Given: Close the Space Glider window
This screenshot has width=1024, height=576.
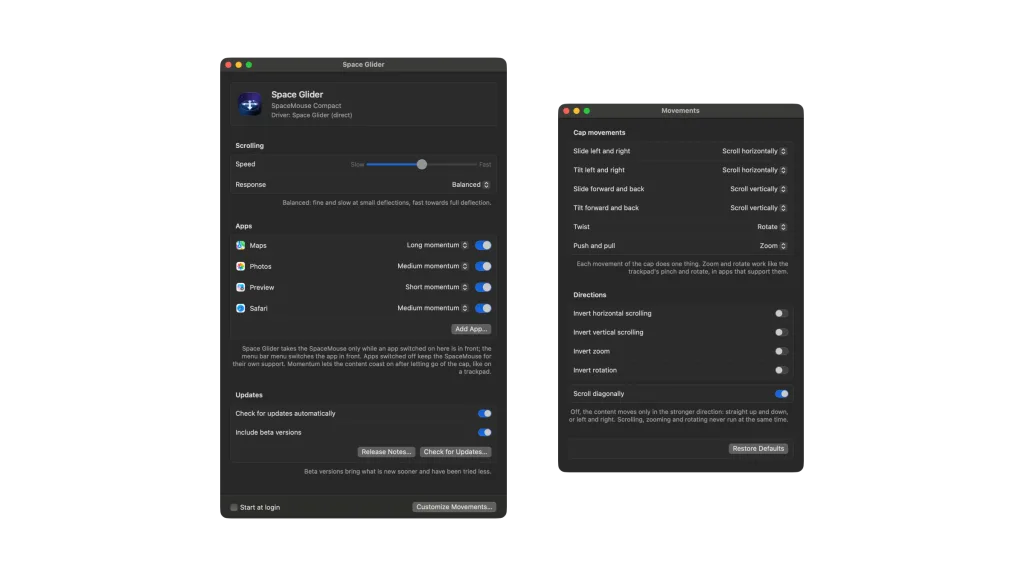Looking at the screenshot, I should [229, 65].
